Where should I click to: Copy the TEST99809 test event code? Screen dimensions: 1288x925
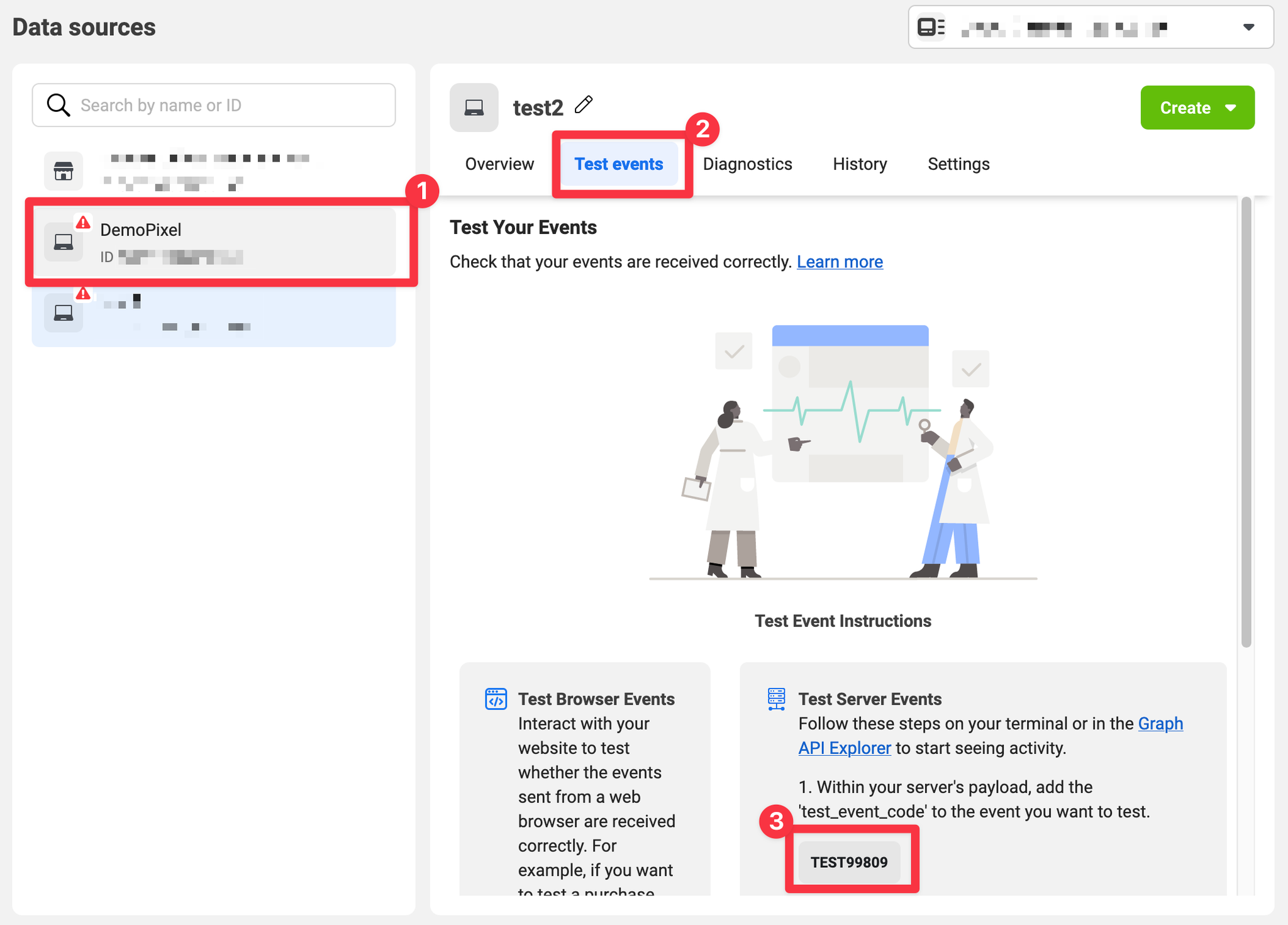(849, 861)
